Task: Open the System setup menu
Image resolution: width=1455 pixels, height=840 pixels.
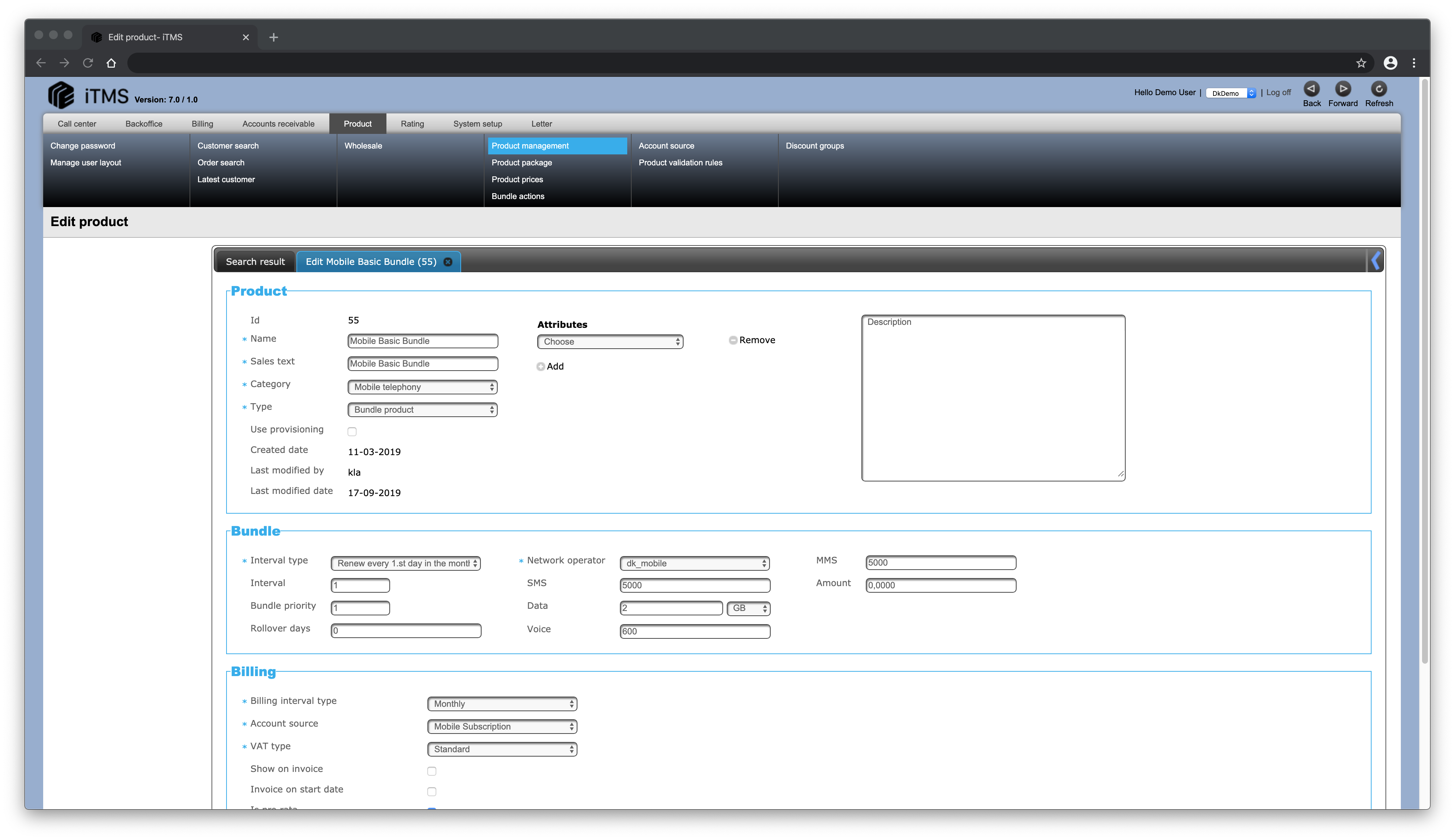Action: pos(477,124)
